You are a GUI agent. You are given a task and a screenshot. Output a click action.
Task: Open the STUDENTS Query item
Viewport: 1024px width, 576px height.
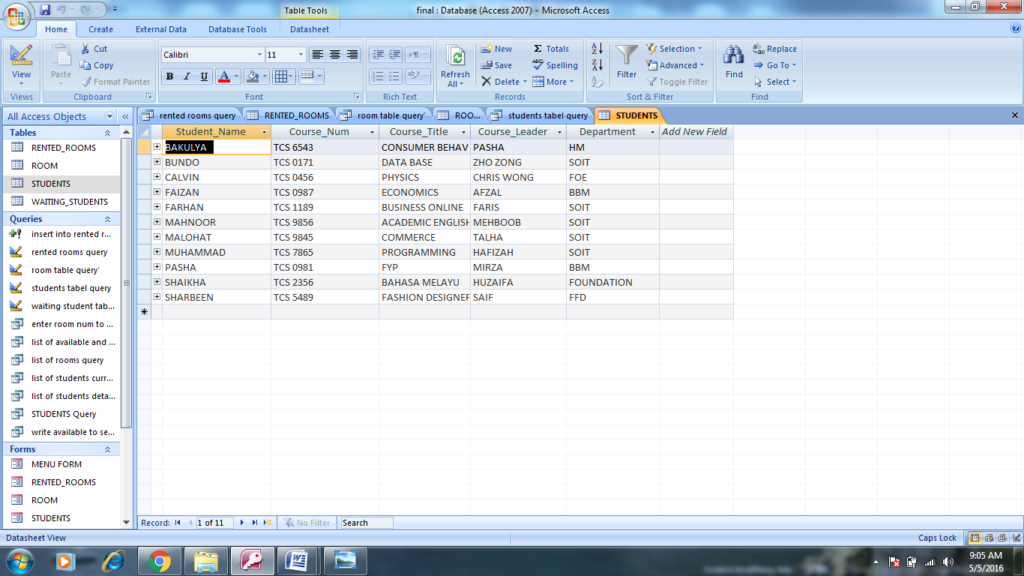[x=61, y=414]
